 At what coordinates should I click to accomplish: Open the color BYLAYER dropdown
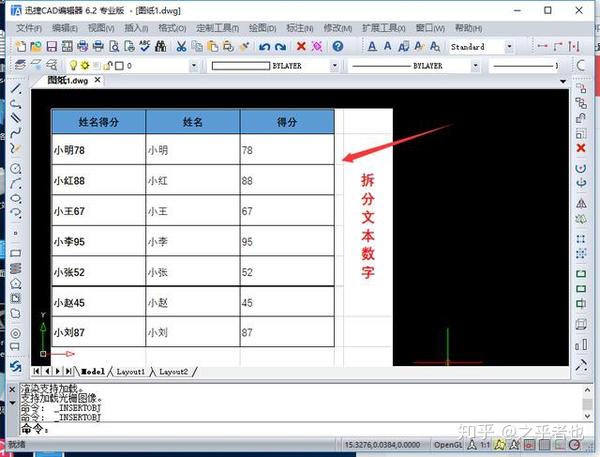[335, 66]
